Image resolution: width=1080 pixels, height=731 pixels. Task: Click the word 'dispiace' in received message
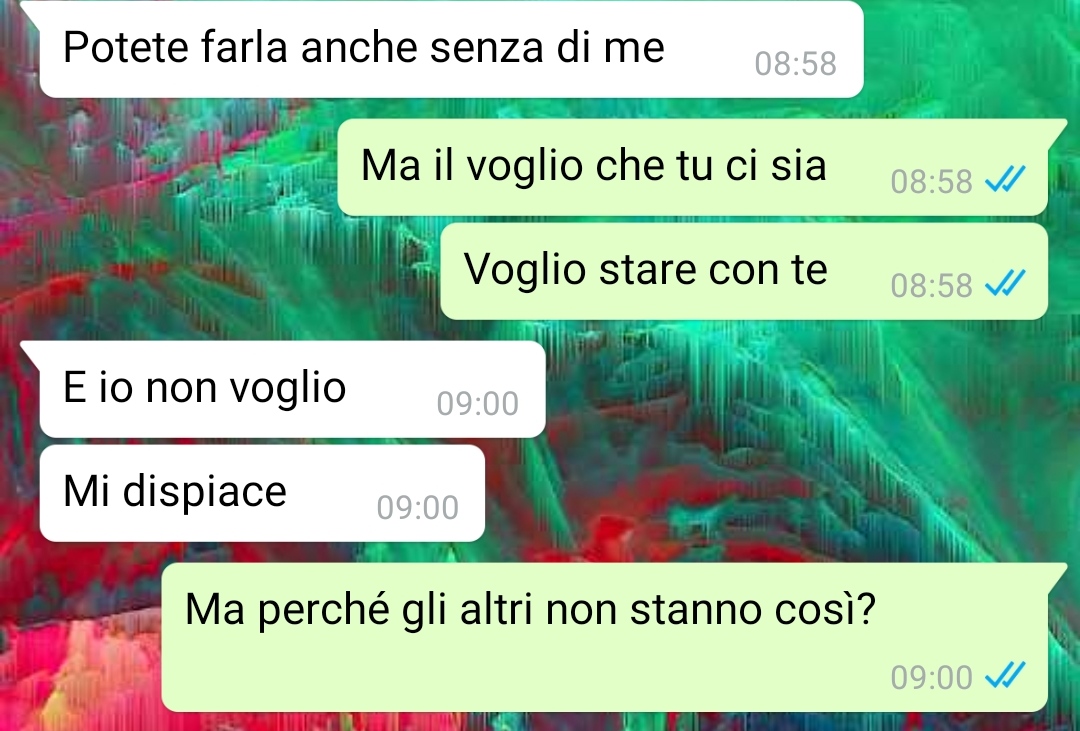click(x=205, y=493)
